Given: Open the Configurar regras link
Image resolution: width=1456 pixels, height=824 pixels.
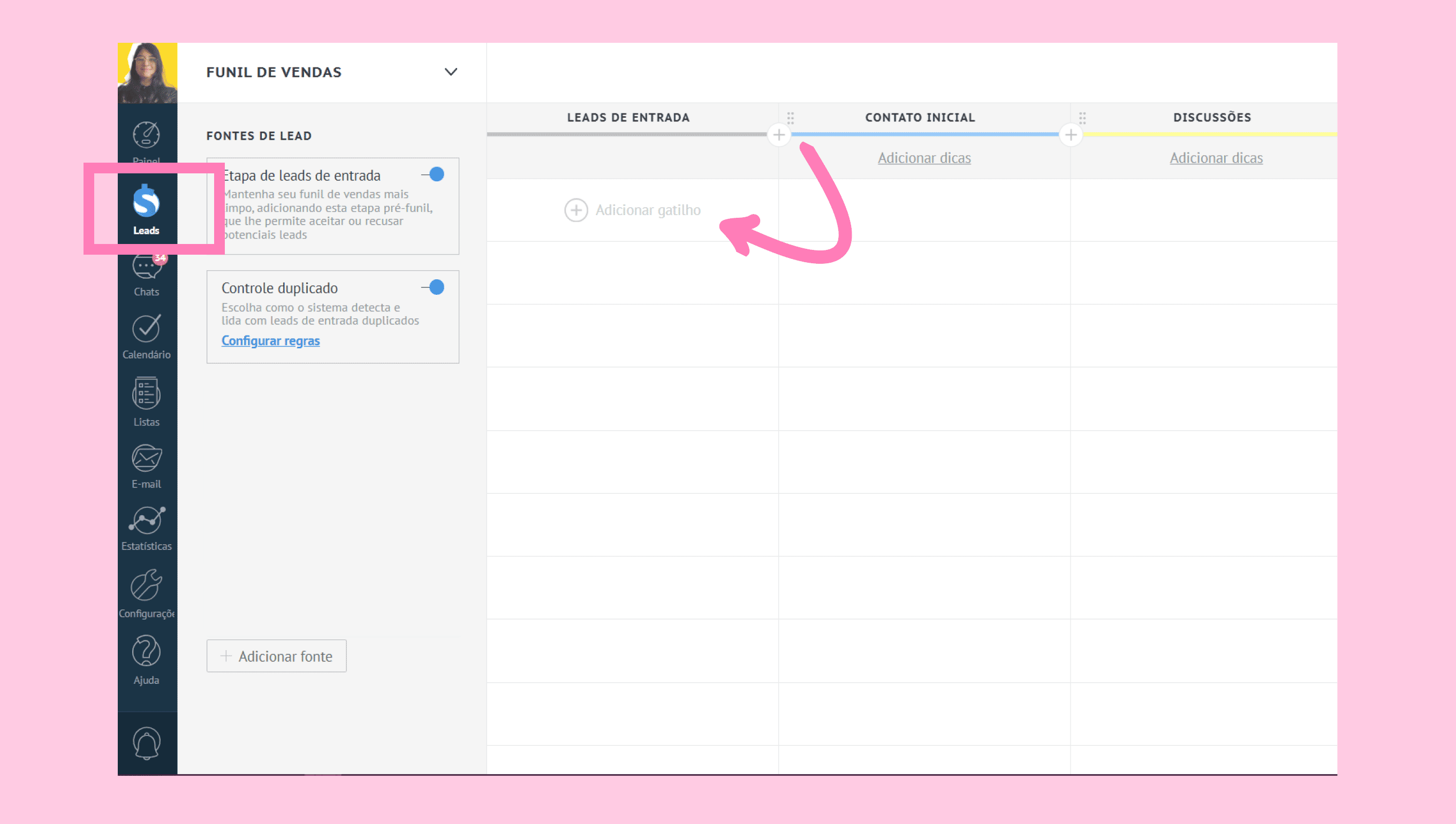Looking at the screenshot, I should (271, 341).
